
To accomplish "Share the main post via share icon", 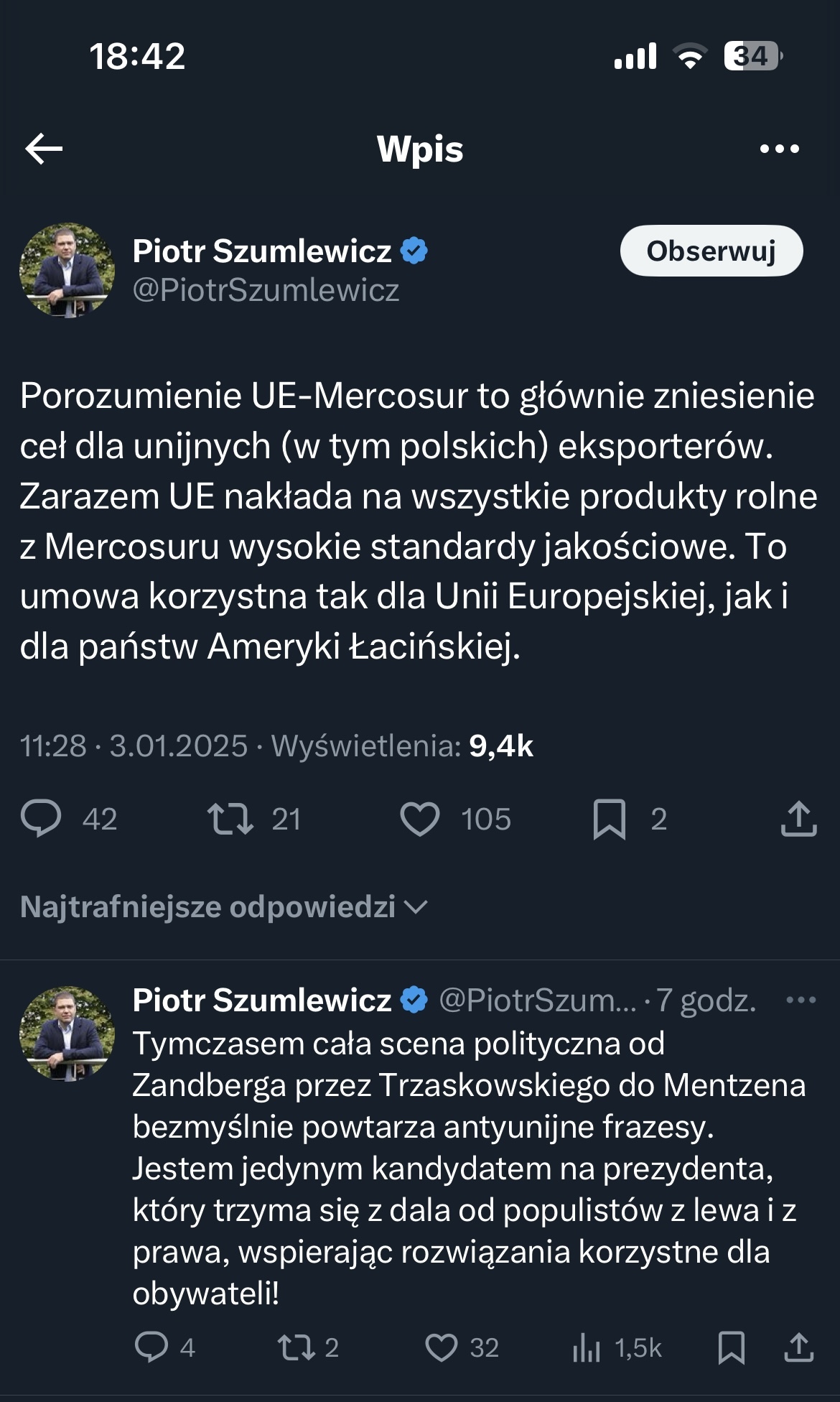I will [x=798, y=819].
